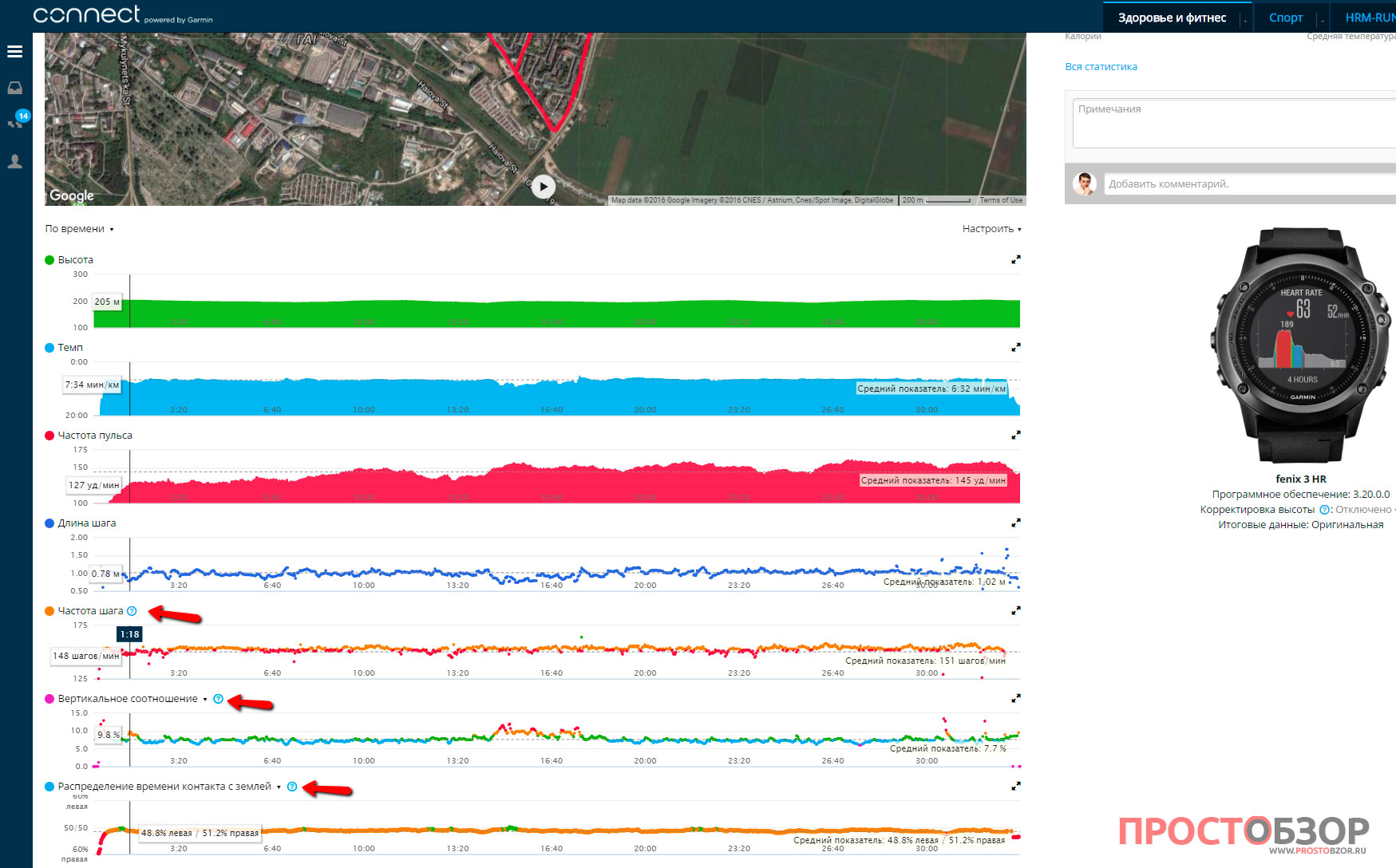Open the По времени dropdown
Image resolution: width=1396 pixels, height=868 pixels.
[x=79, y=229]
